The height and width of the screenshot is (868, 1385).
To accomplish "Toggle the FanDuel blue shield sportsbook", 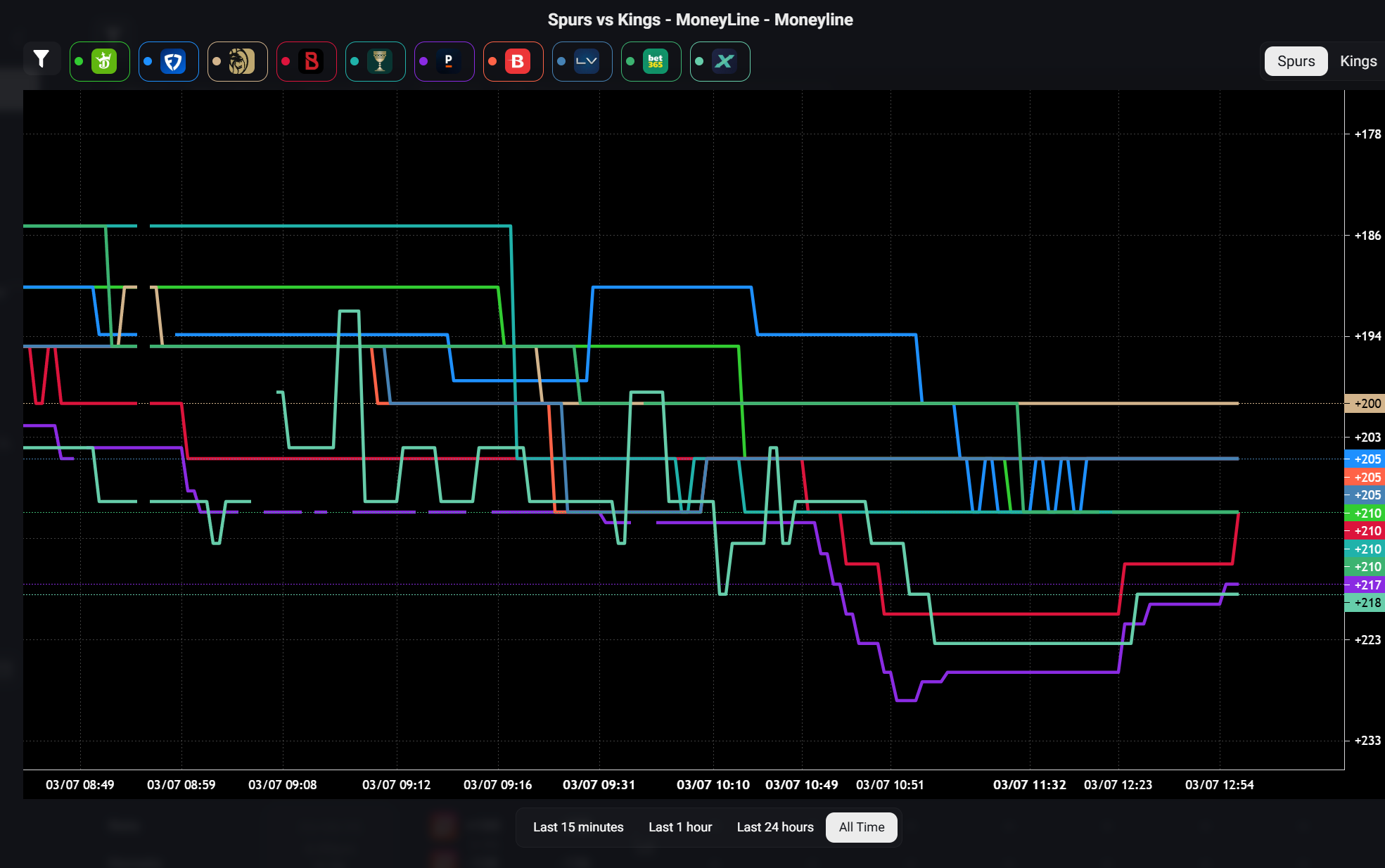I will (x=169, y=62).
